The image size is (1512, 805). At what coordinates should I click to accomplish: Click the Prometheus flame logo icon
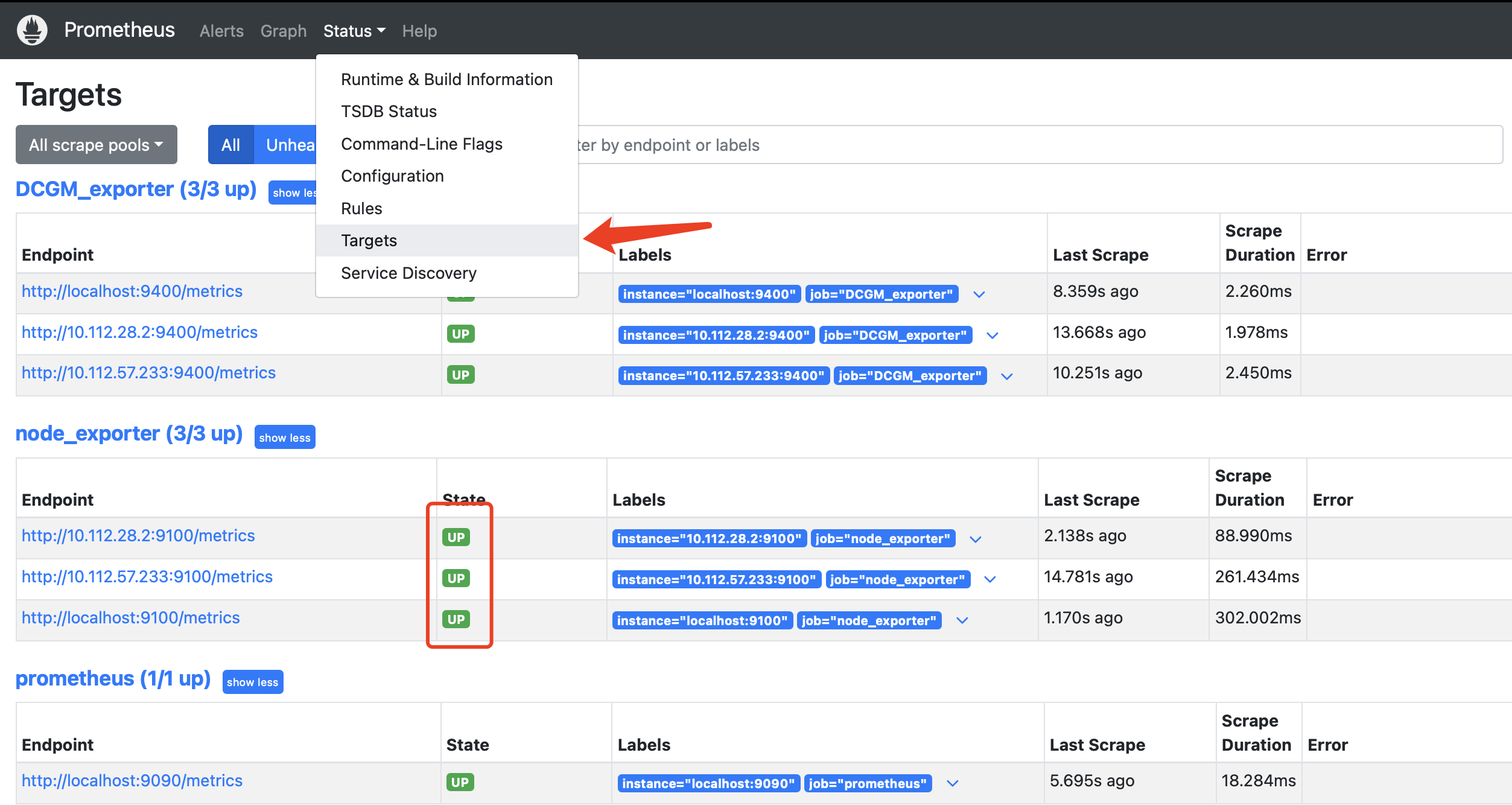[32, 30]
